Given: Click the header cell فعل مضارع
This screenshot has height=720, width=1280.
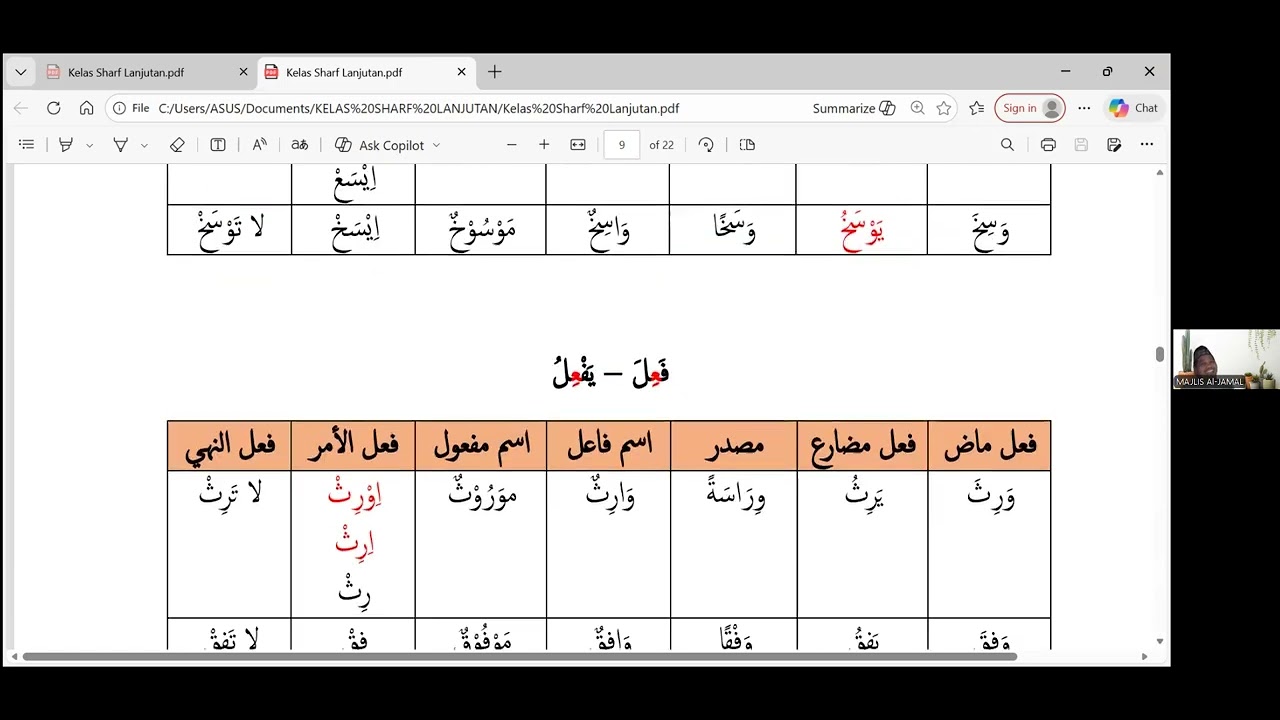Looking at the screenshot, I should [x=863, y=446].
